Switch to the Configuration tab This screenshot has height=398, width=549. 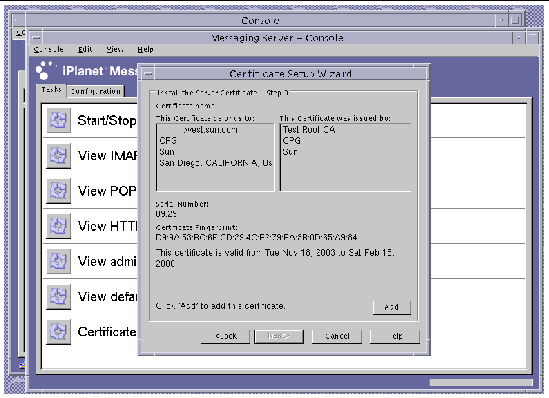click(x=96, y=91)
